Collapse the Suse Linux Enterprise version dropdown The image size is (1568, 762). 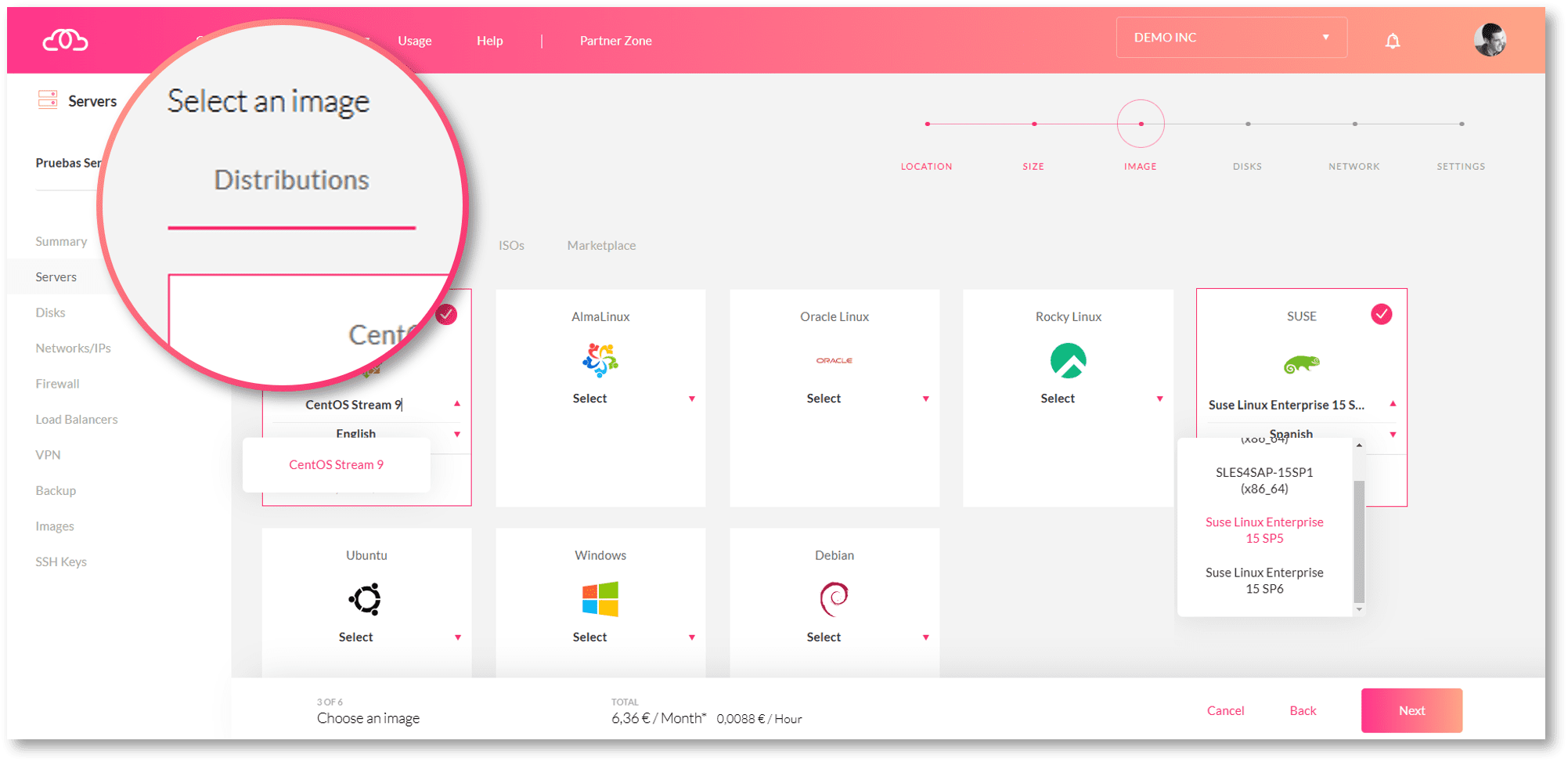pyautogui.click(x=1393, y=404)
